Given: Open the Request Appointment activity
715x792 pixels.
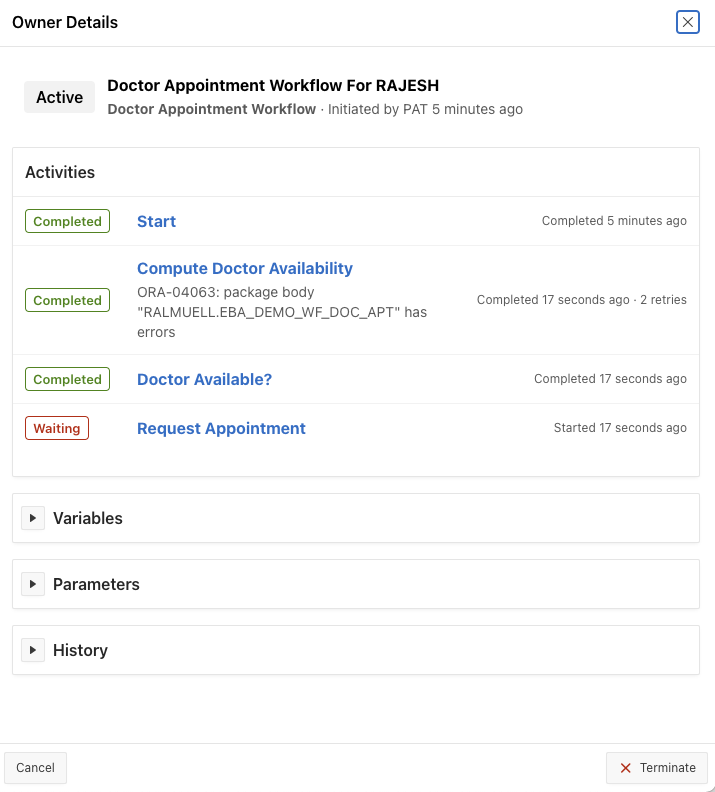Looking at the screenshot, I should tap(221, 428).
